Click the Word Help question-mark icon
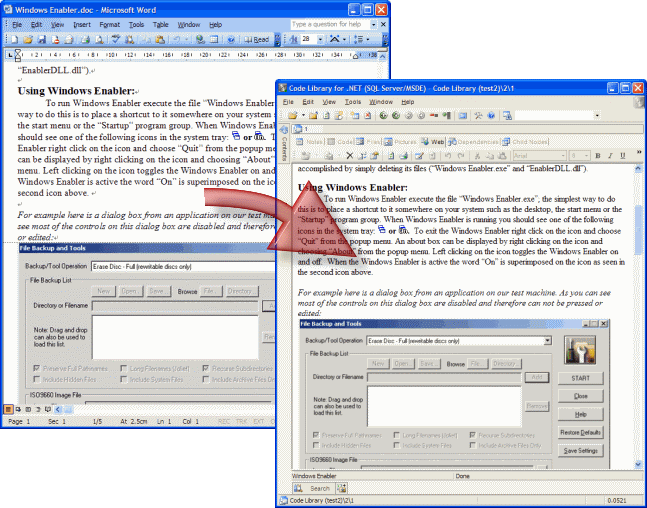Image resolution: width=647 pixels, height=508 pixels. click(x=231, y=40)
